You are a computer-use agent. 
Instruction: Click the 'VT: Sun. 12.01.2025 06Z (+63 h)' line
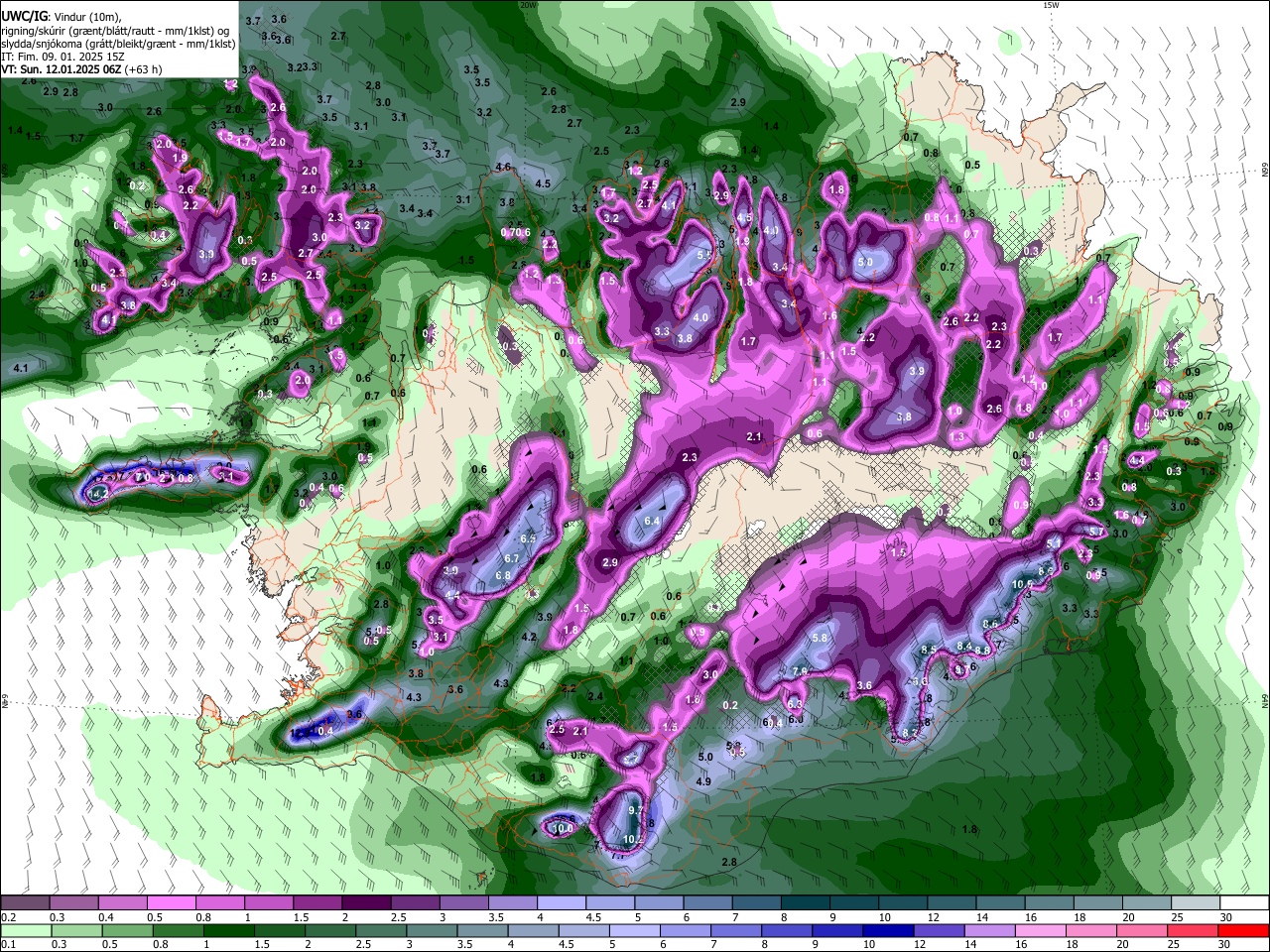coord(81,69)
